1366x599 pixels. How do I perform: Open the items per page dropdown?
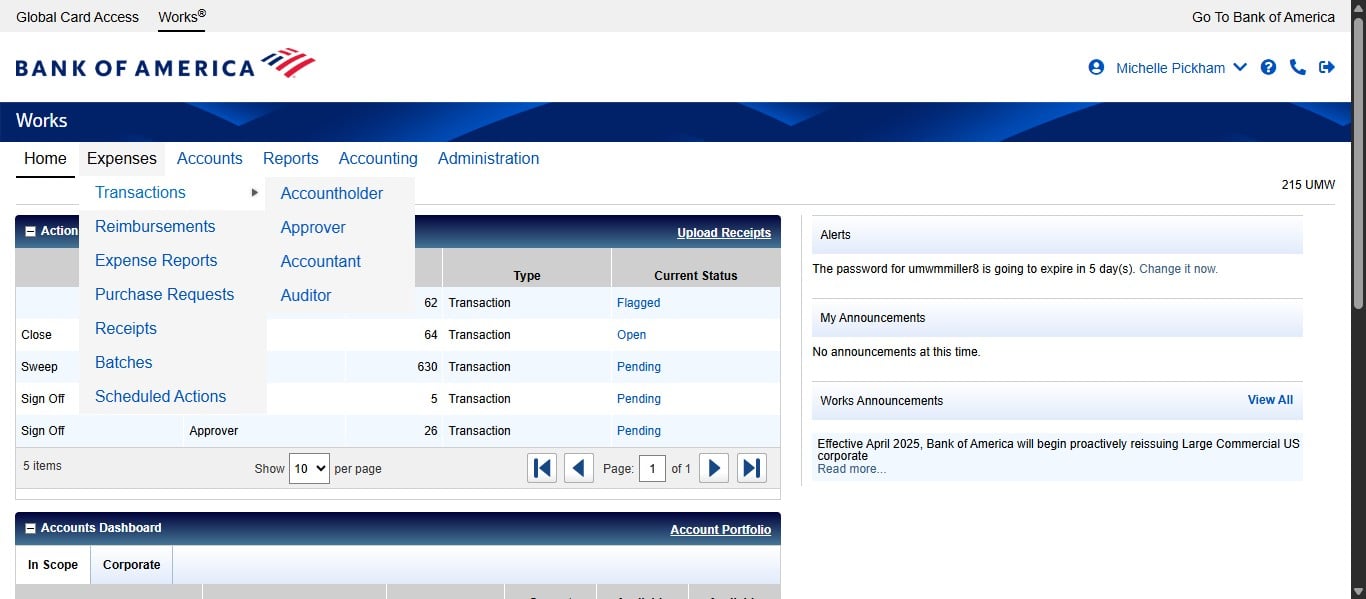[309, 468]
